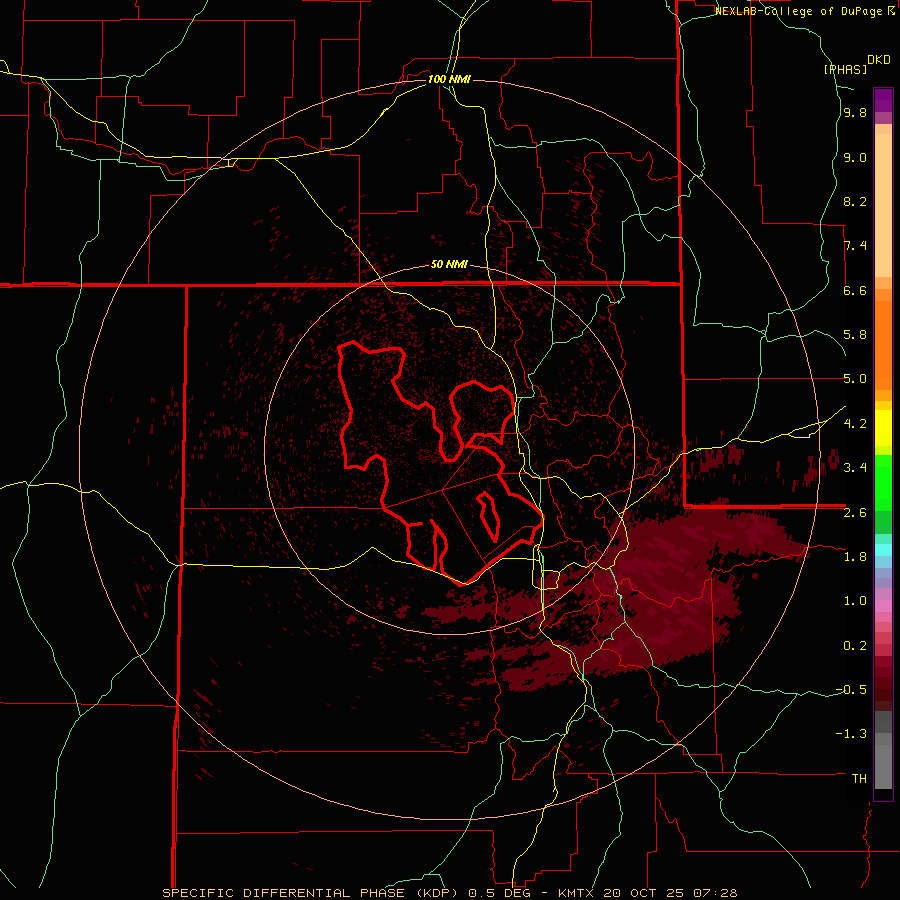Pick the yellow segment of color bar

pyautogui.click(x=883, y=428)
